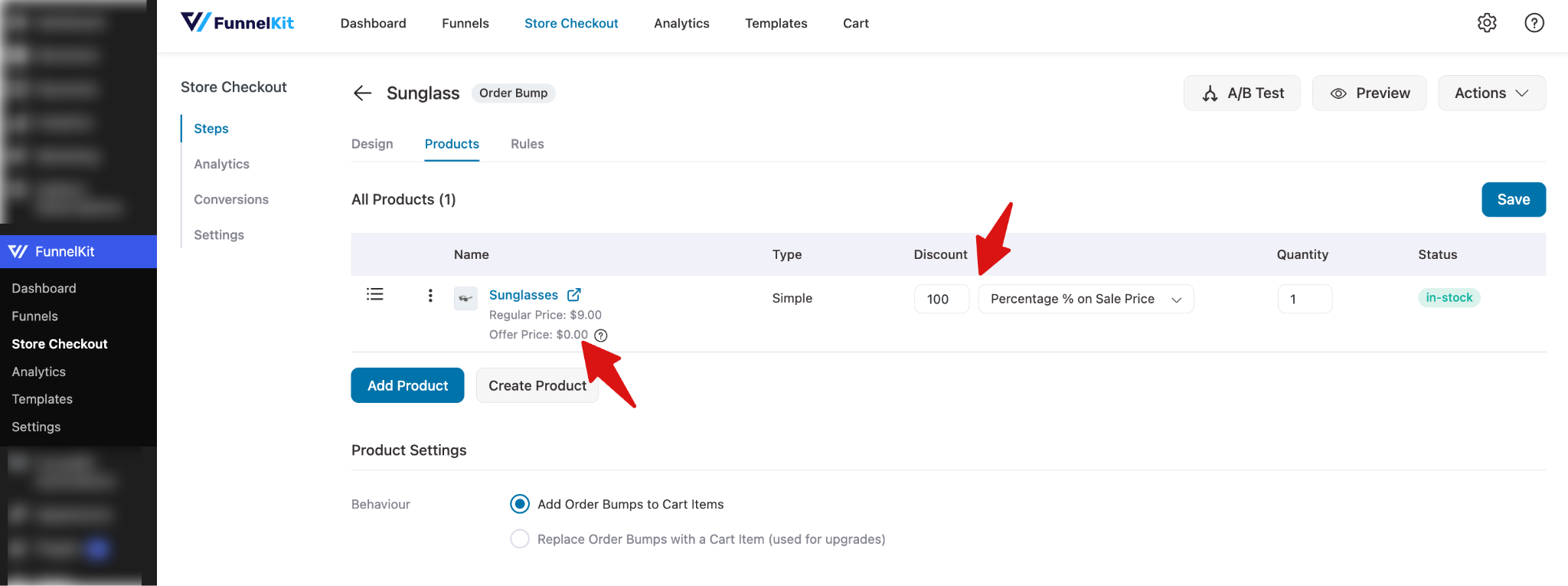Select Settings in Store Checkout sidebar
The height and width of the screenshot is (586, 1568).
[219, 234]
